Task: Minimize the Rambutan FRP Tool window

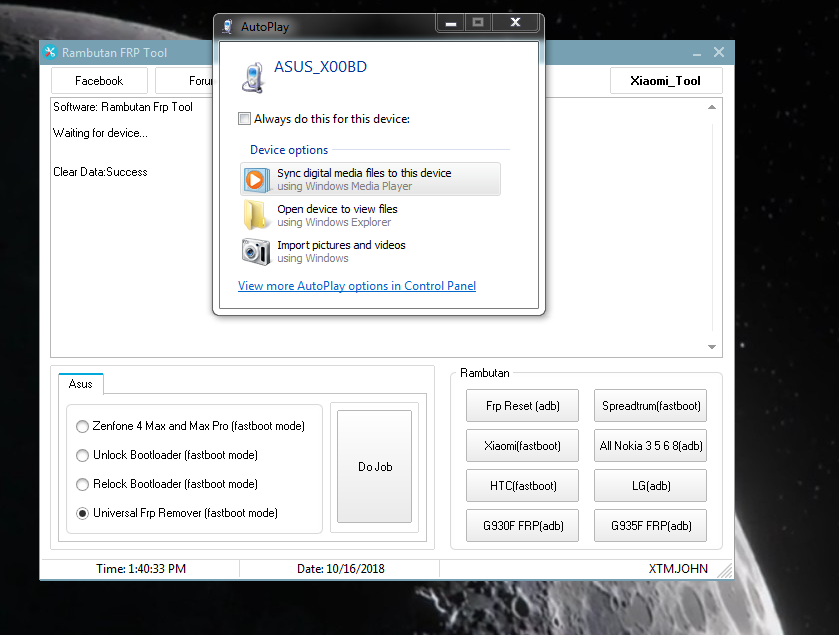Action: click(697, 53)
